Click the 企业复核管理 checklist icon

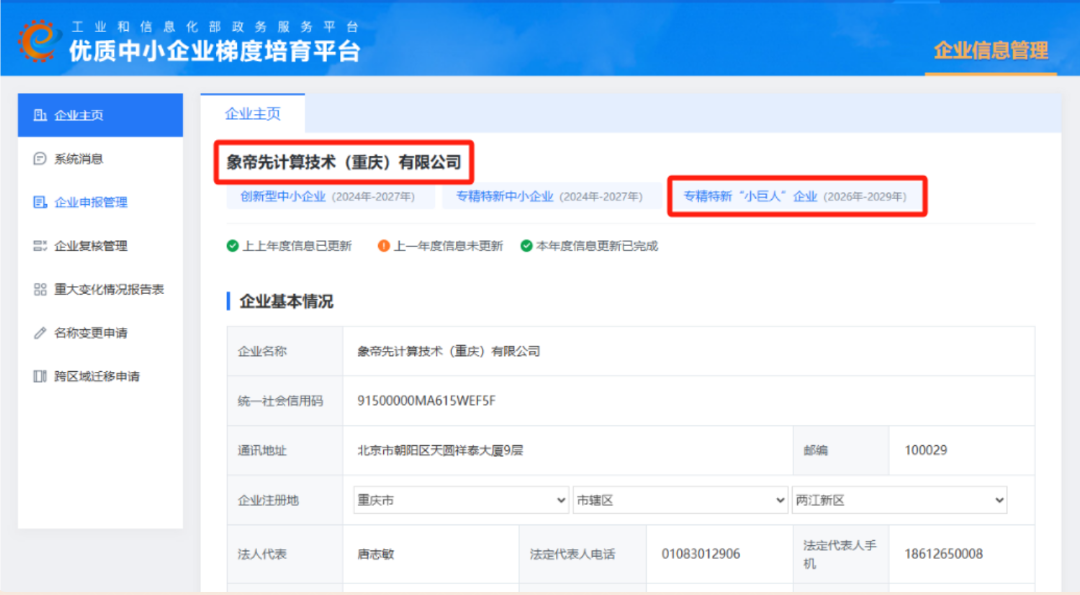pyautogui.click(x=40, y=246)
